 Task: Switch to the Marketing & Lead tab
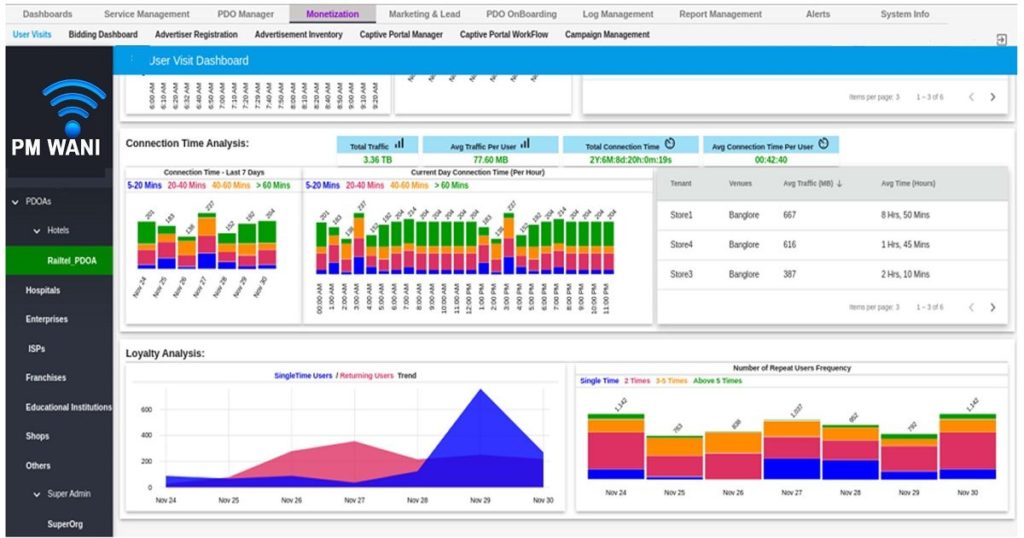[x=423, y=14]
